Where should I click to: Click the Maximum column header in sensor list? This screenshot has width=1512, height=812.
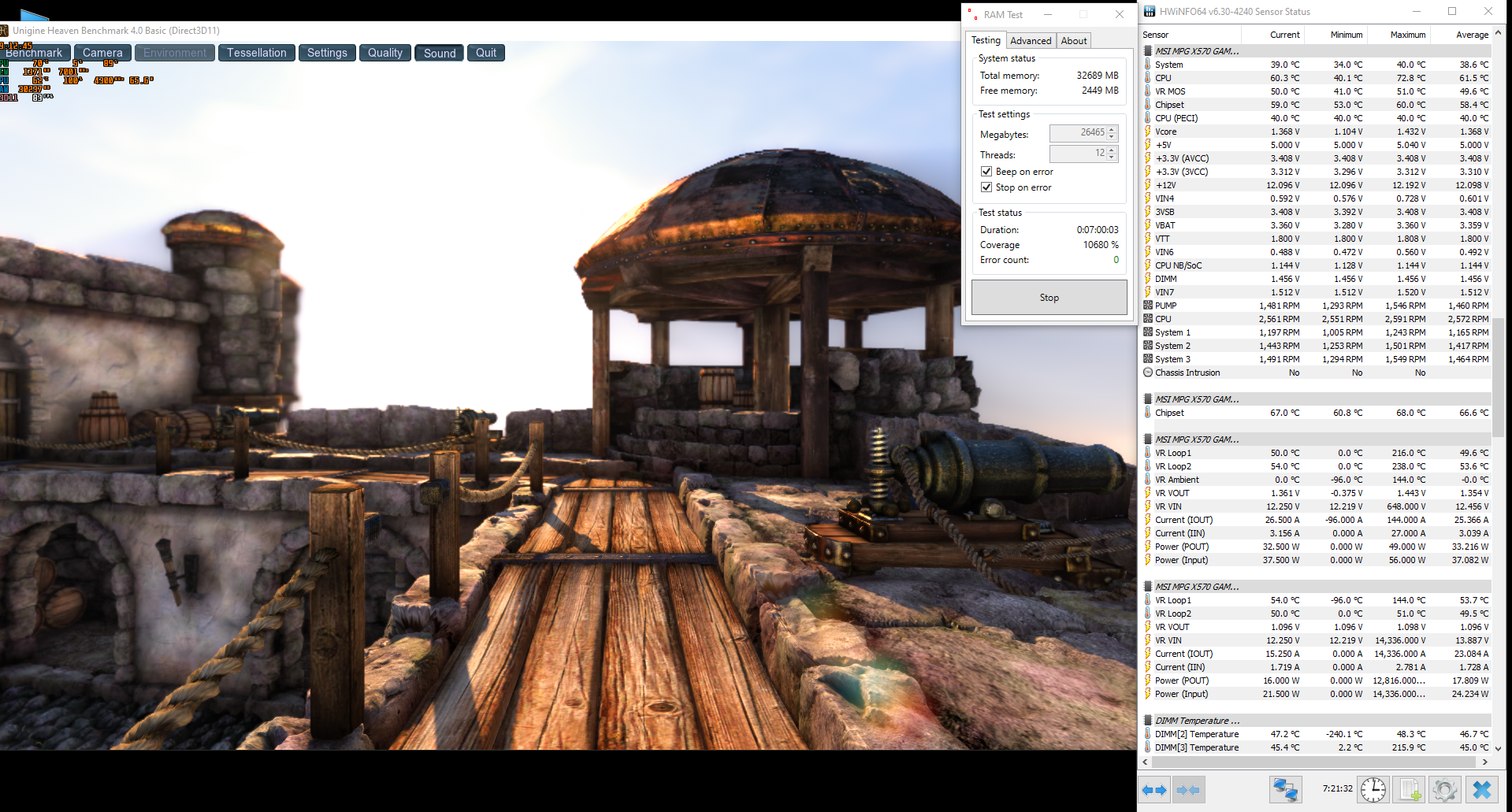point(1407,35)
